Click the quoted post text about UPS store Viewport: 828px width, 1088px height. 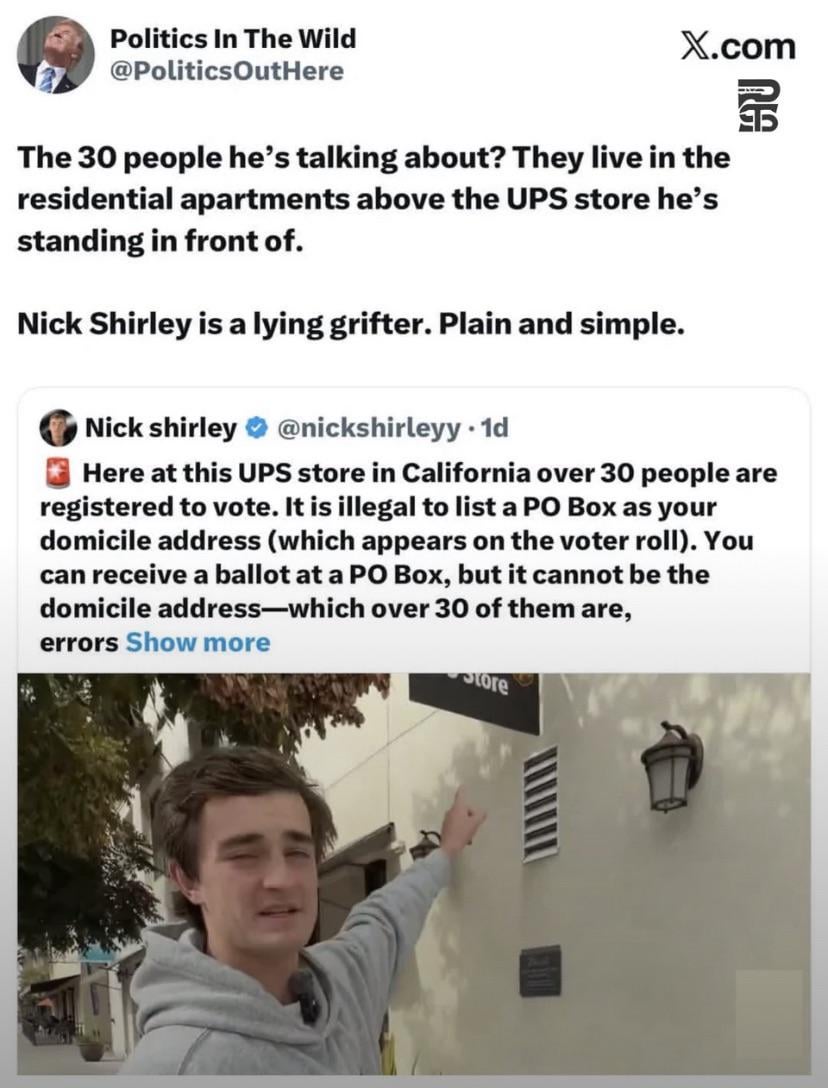(x=400, y=540)
